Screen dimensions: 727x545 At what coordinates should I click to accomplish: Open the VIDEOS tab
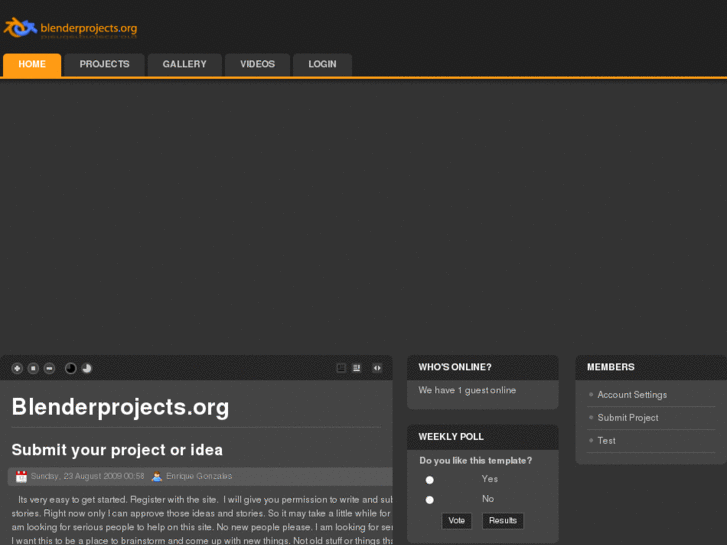pos(257,64)
